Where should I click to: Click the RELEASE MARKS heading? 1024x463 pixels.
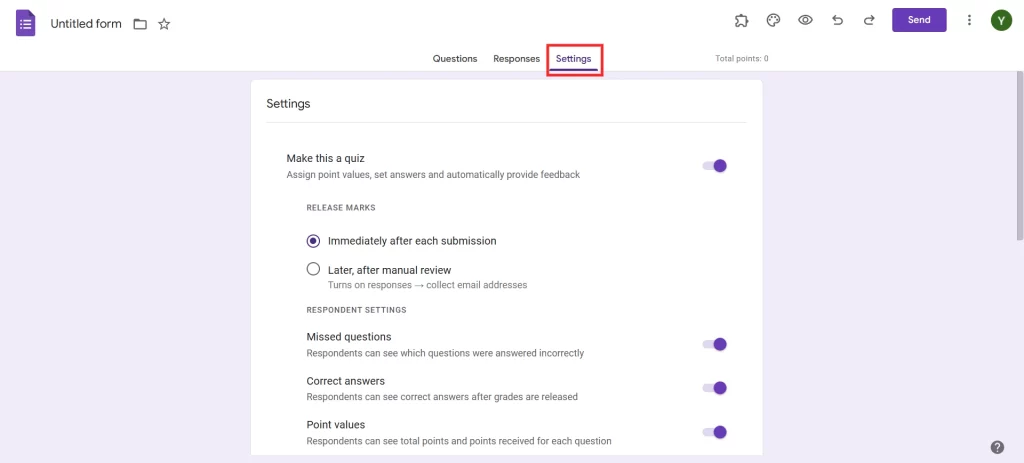[341, 208]
